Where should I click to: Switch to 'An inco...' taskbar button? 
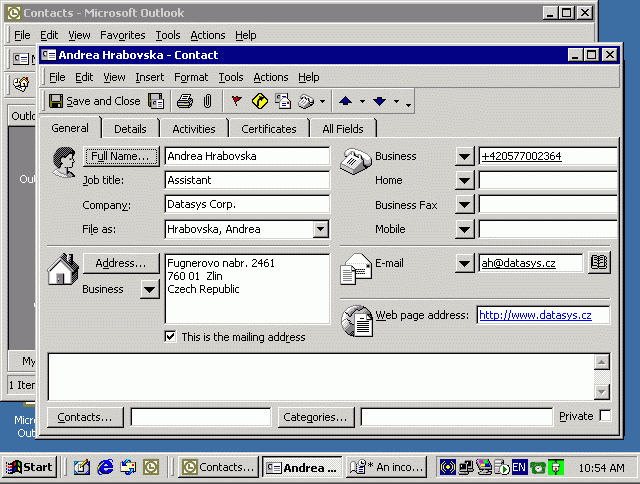(387, 467)
